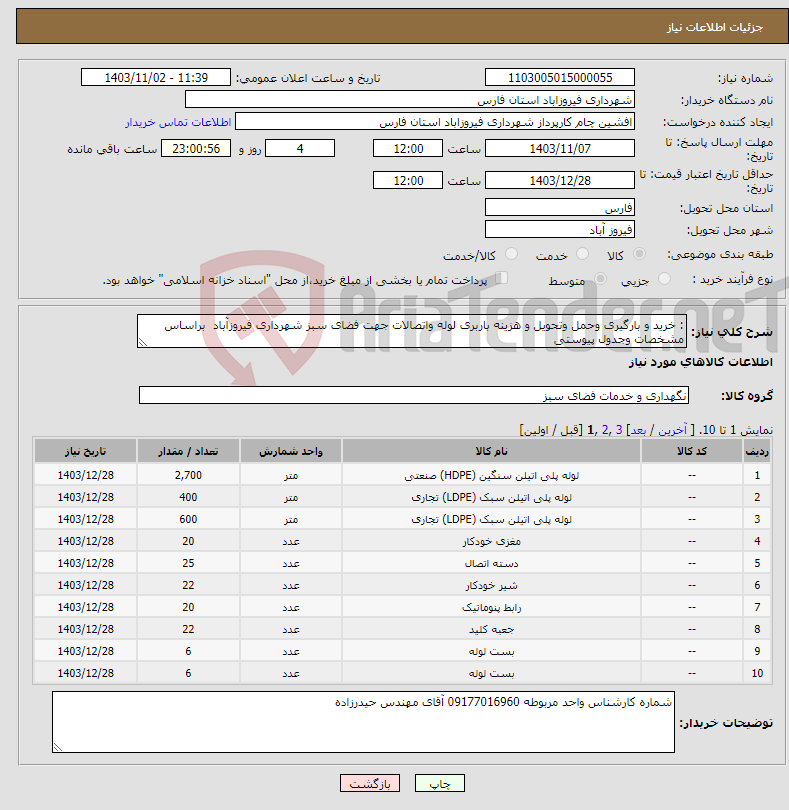The height and width of the screenshot is (810, 789).
Task: Click 'بست لوله' in row 9
Action: pos(491,651)
